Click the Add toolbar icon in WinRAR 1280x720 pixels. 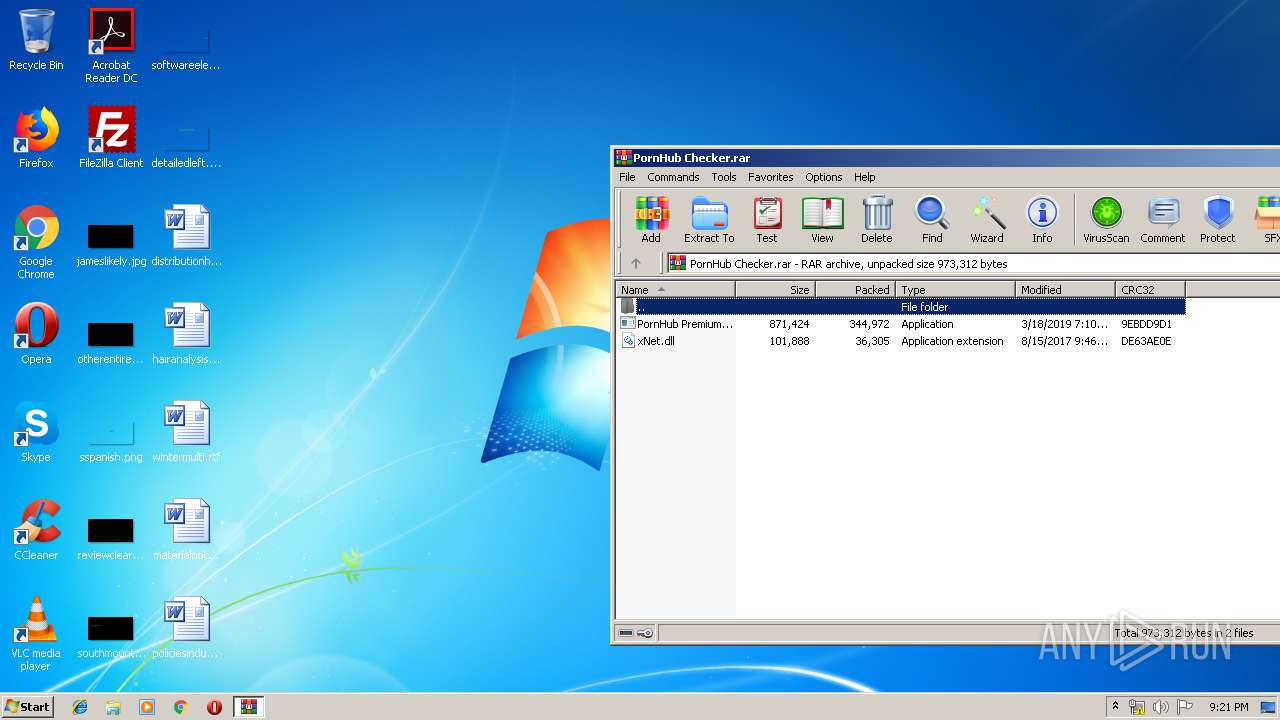[x=651, y=219]
